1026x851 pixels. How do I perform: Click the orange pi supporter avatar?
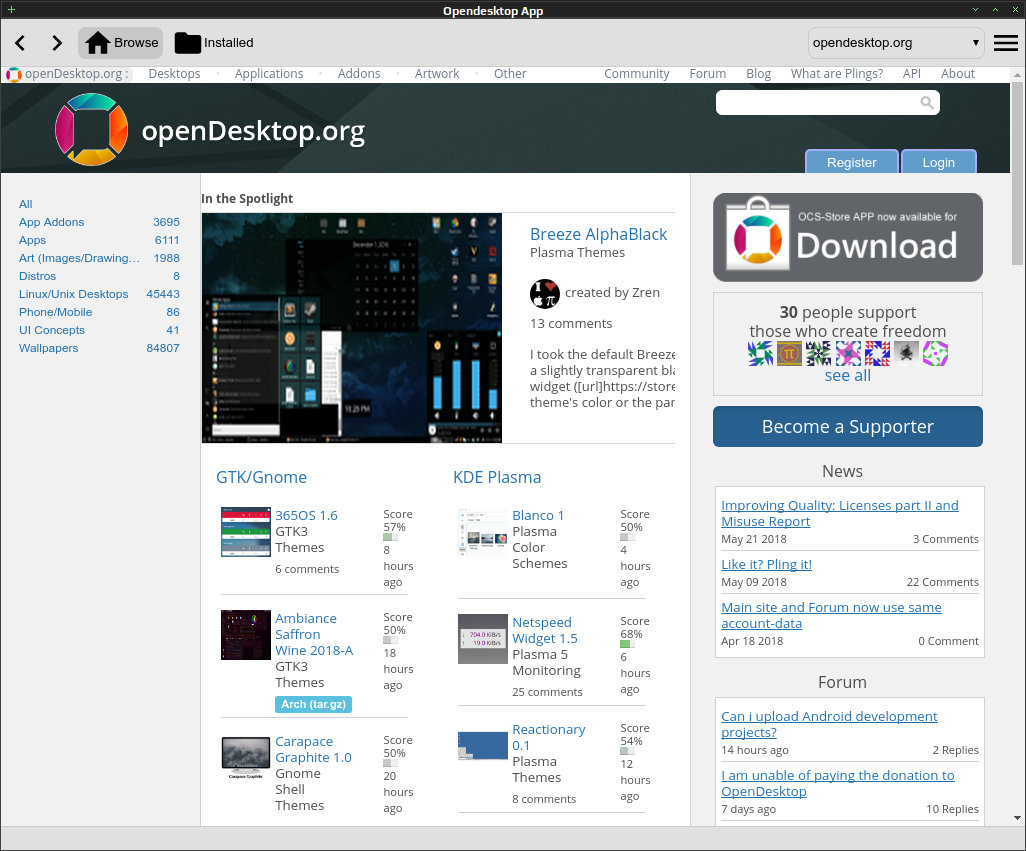point(789,354)
